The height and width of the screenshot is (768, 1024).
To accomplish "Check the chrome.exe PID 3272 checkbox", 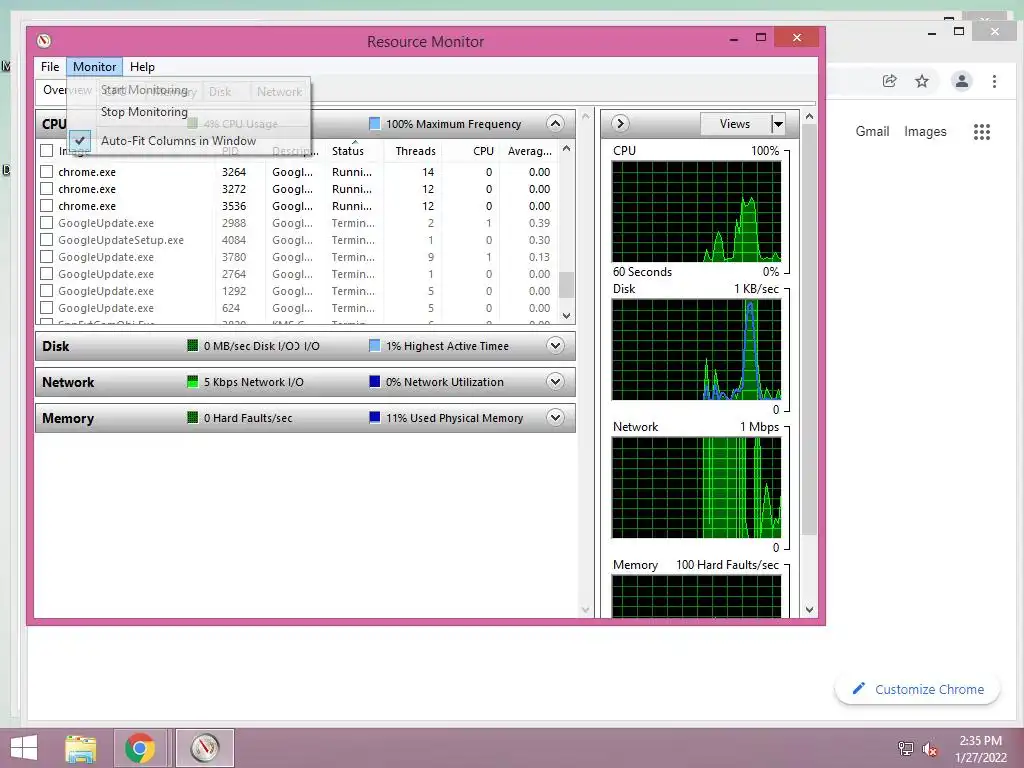I will pyautogui.click(x=46, y=189).
